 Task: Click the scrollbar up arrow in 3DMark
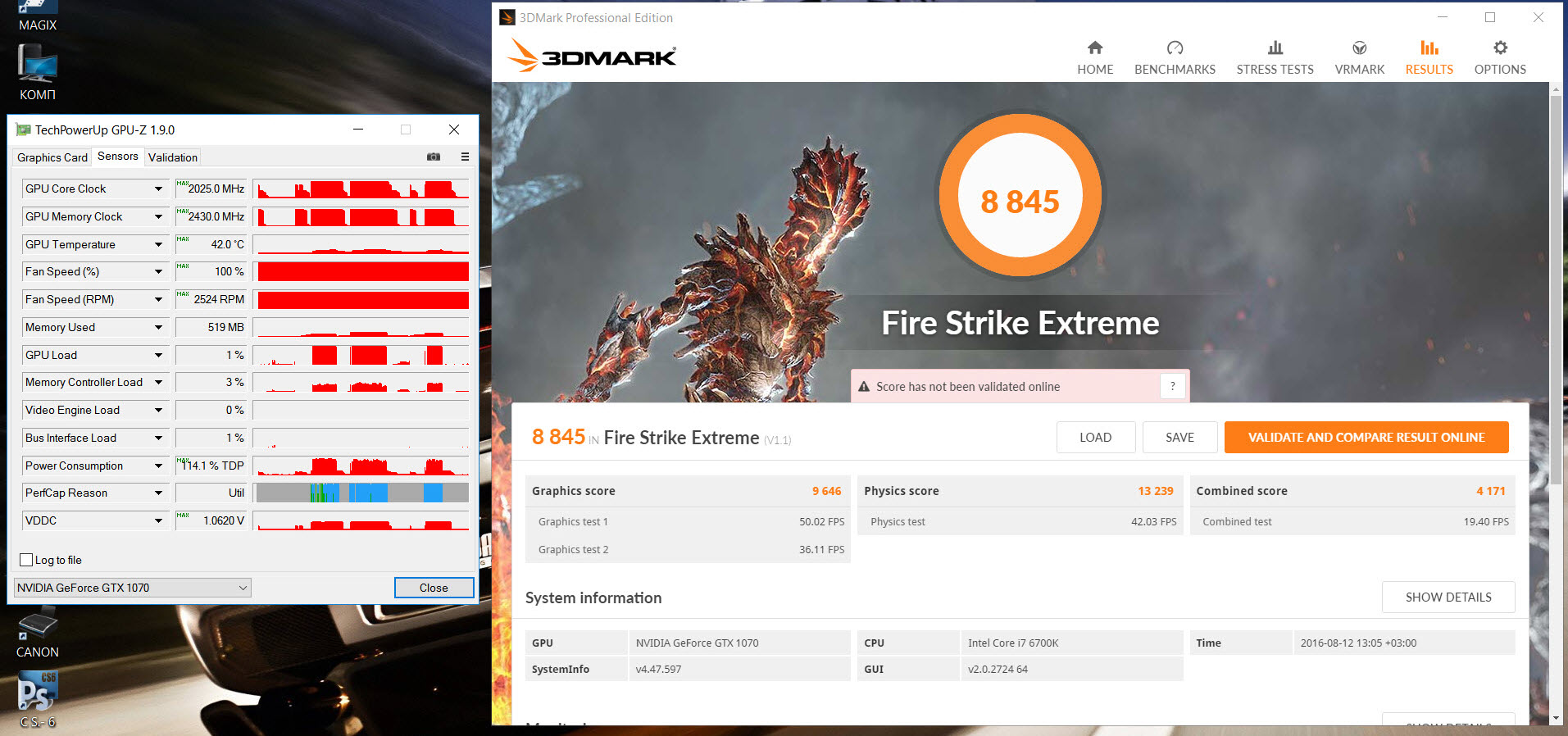tap(1556, 89)
